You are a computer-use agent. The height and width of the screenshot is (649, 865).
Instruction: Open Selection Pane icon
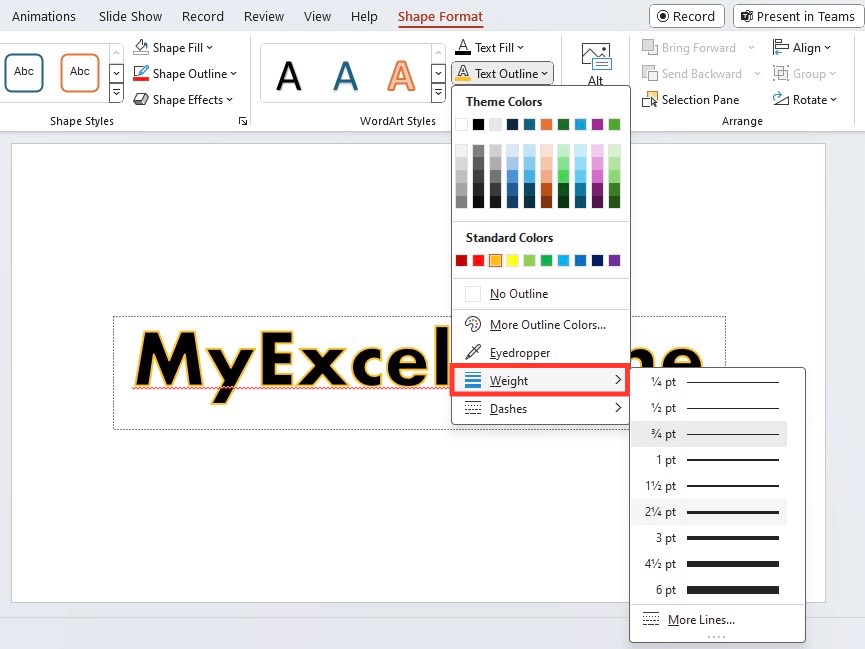point(650,99)
